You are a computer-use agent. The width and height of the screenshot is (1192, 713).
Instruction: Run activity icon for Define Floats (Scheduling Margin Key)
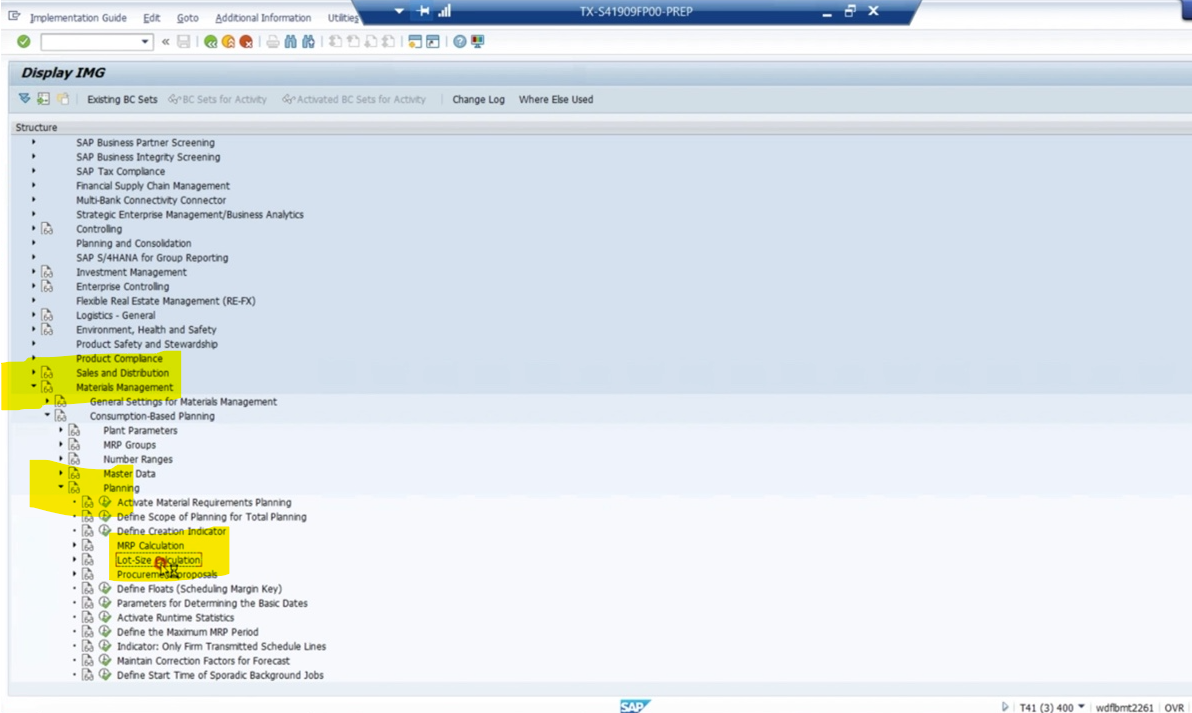pyautogui.click(x=105, y=588)
